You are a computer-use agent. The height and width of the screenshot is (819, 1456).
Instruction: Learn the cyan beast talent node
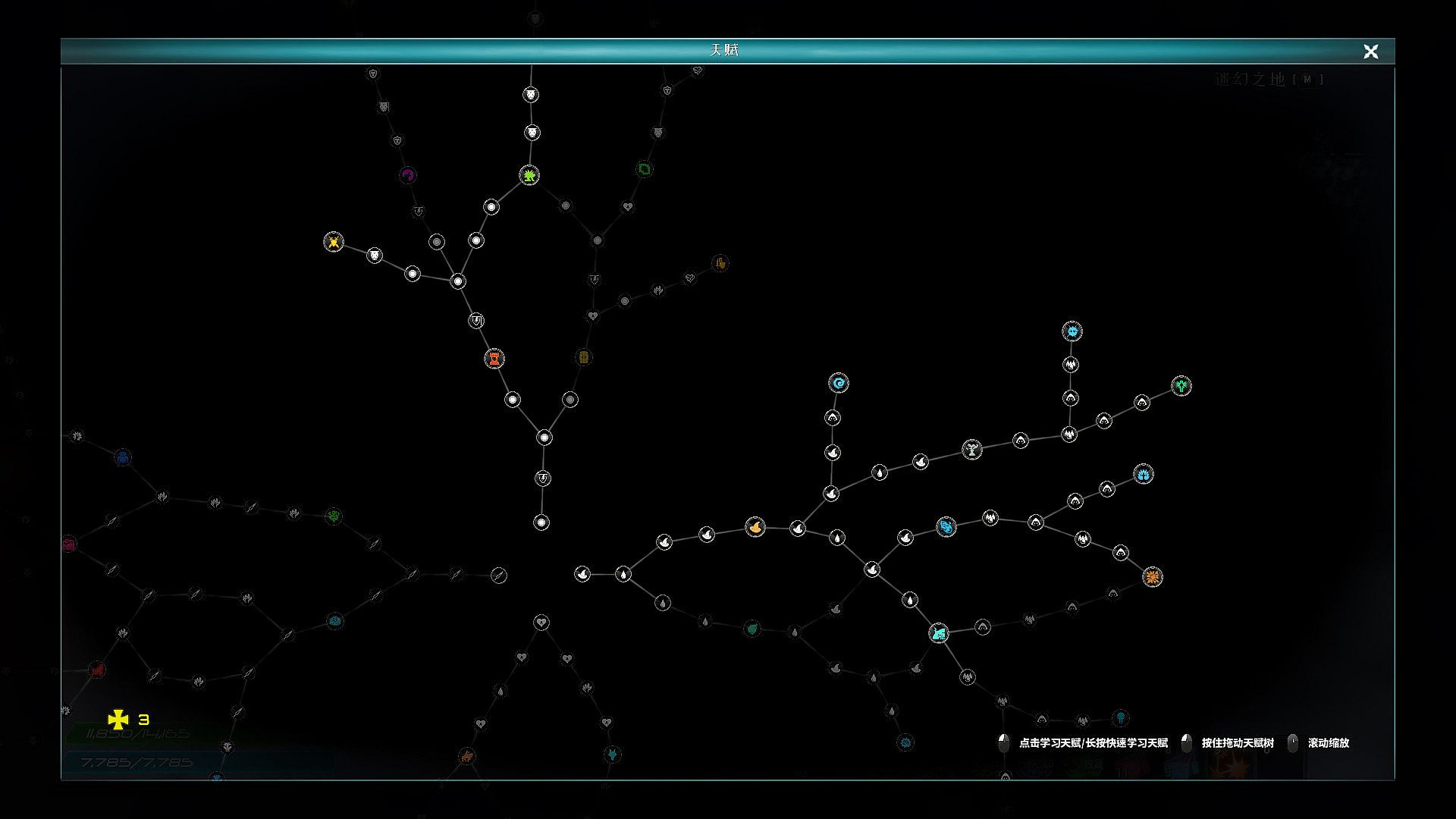coord(939,632)
